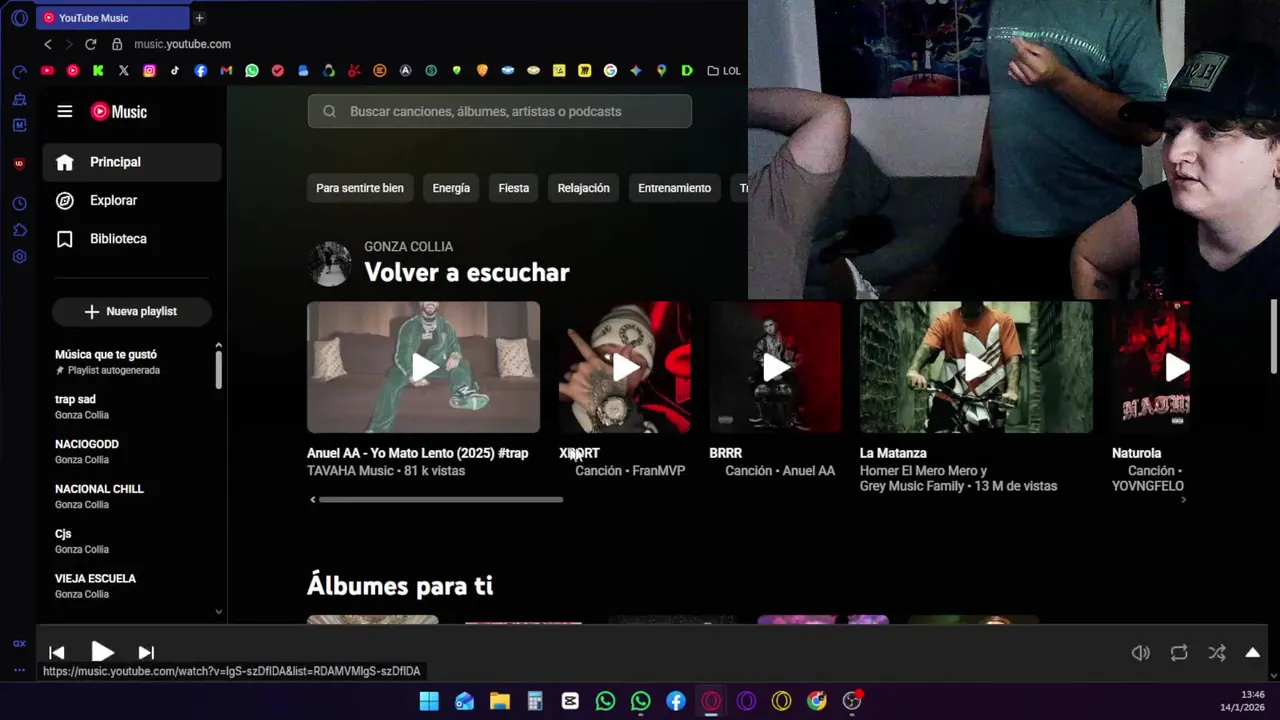Click the YouTube Music logo
This screenshot has width=1280, height=720.
point(119,112)
